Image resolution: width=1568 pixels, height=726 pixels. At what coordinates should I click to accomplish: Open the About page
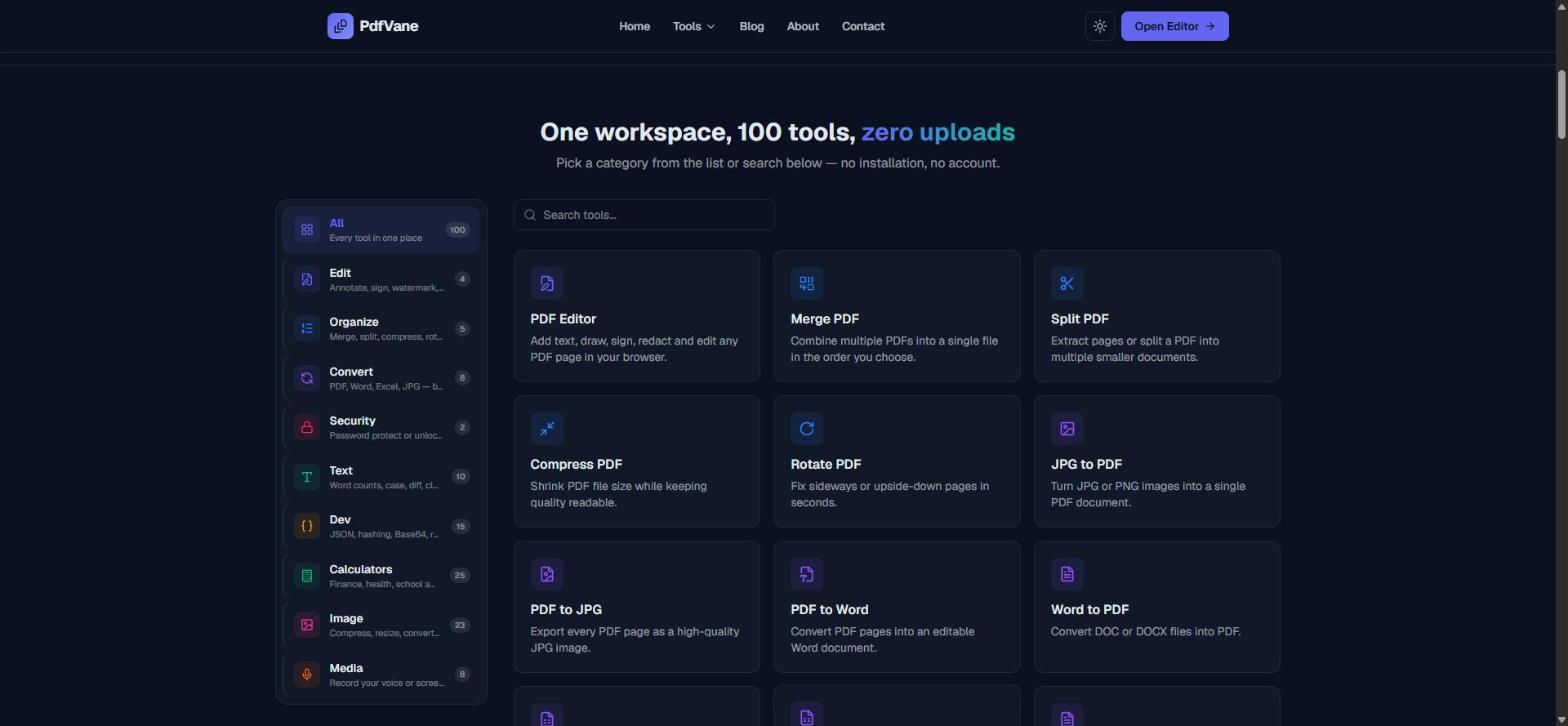pyautogui.click(x=803, y=26)
